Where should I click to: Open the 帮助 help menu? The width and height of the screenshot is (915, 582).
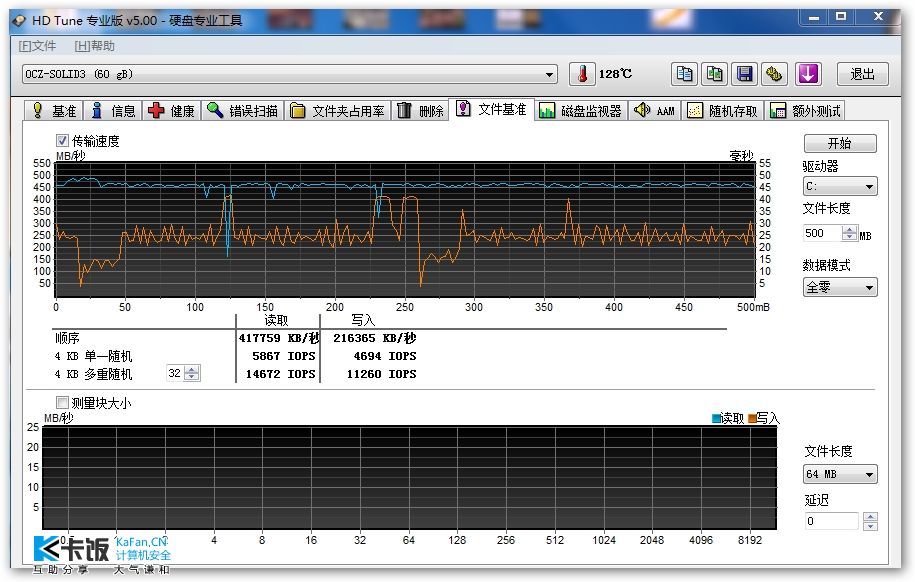click(95, 46)
